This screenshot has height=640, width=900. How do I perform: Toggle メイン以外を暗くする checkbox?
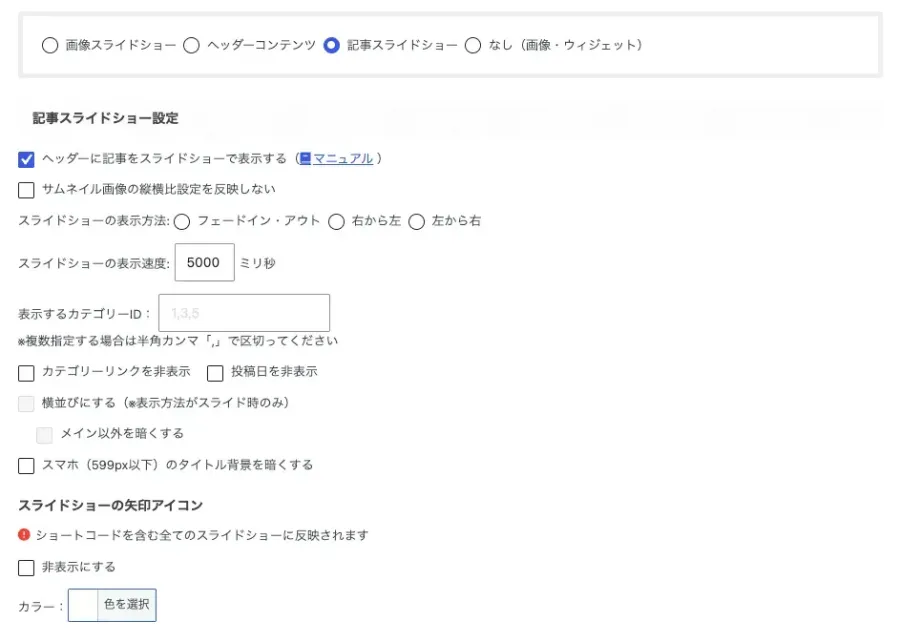[44, 435]
